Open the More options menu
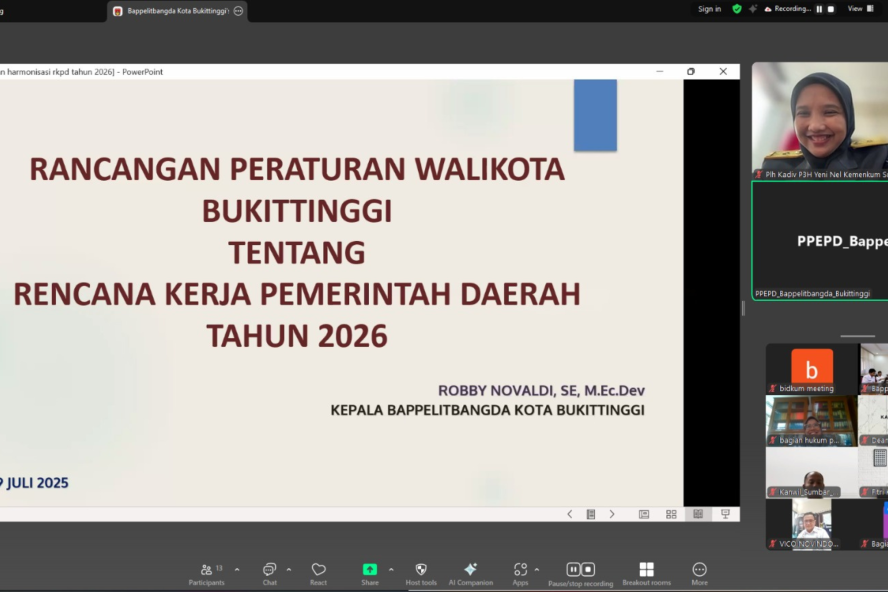The width and height of the screenshot is (888, 592). click(699, 573)
